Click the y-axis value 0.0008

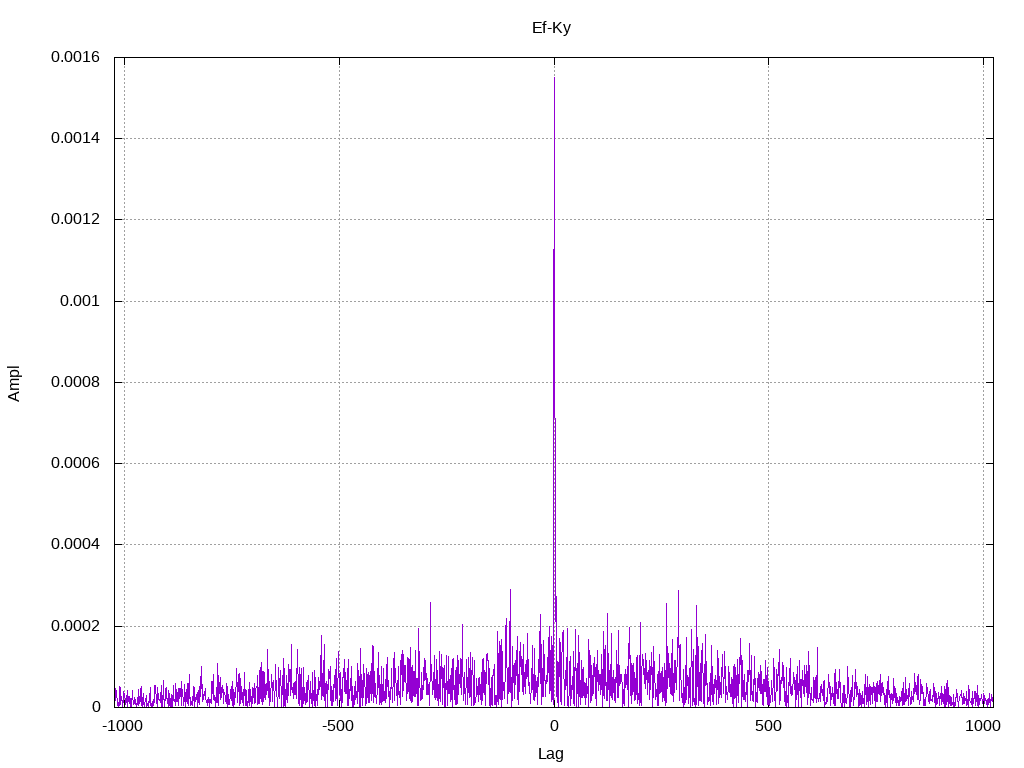coord(76,382)
